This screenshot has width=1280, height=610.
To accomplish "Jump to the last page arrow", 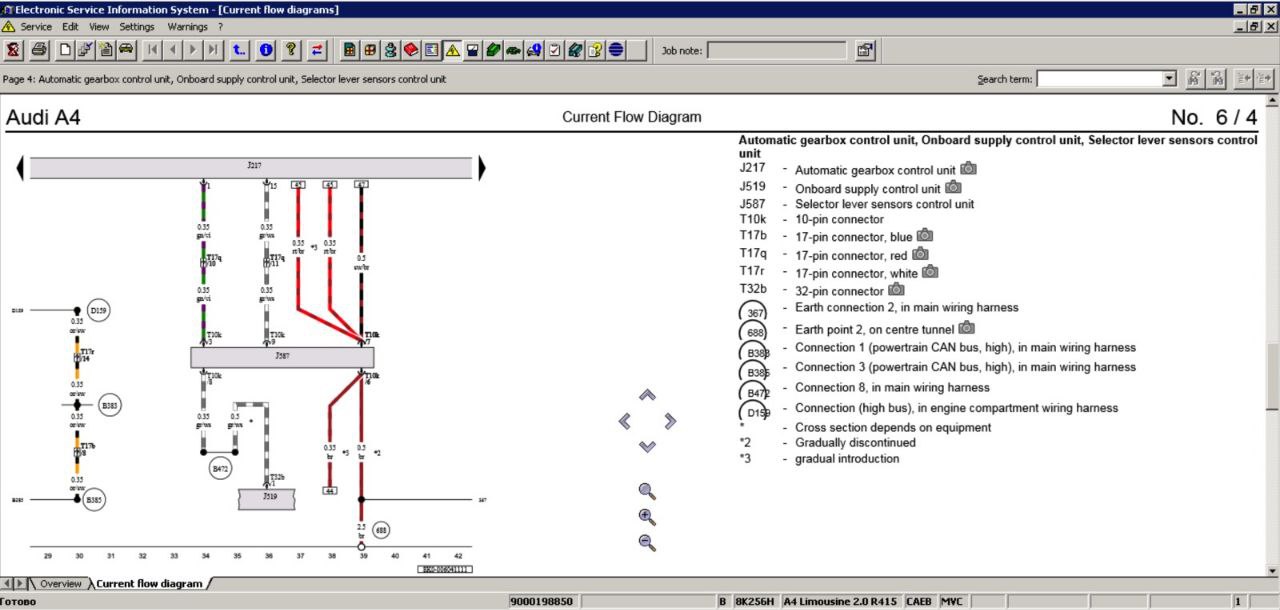I will click(213, 49).
